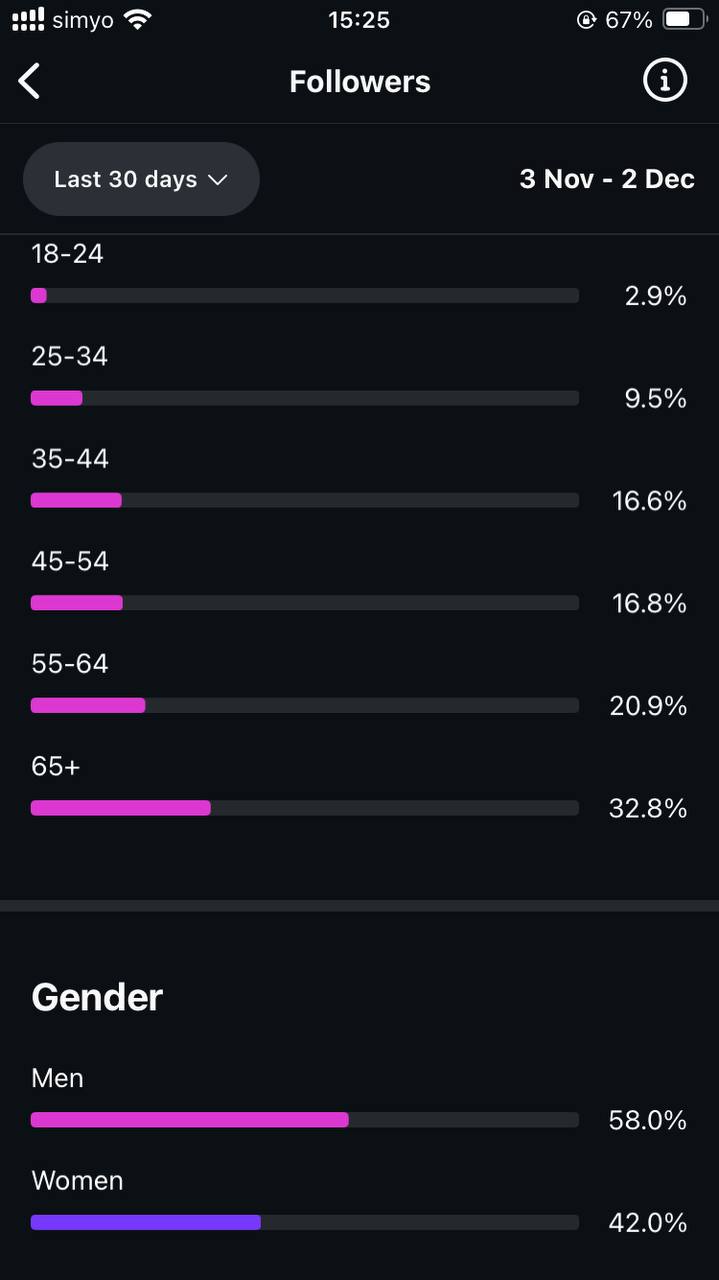This screenshot has height=1280, width=719.
Task: Tap the purple Women gender bar
Action: (146, 1222)
